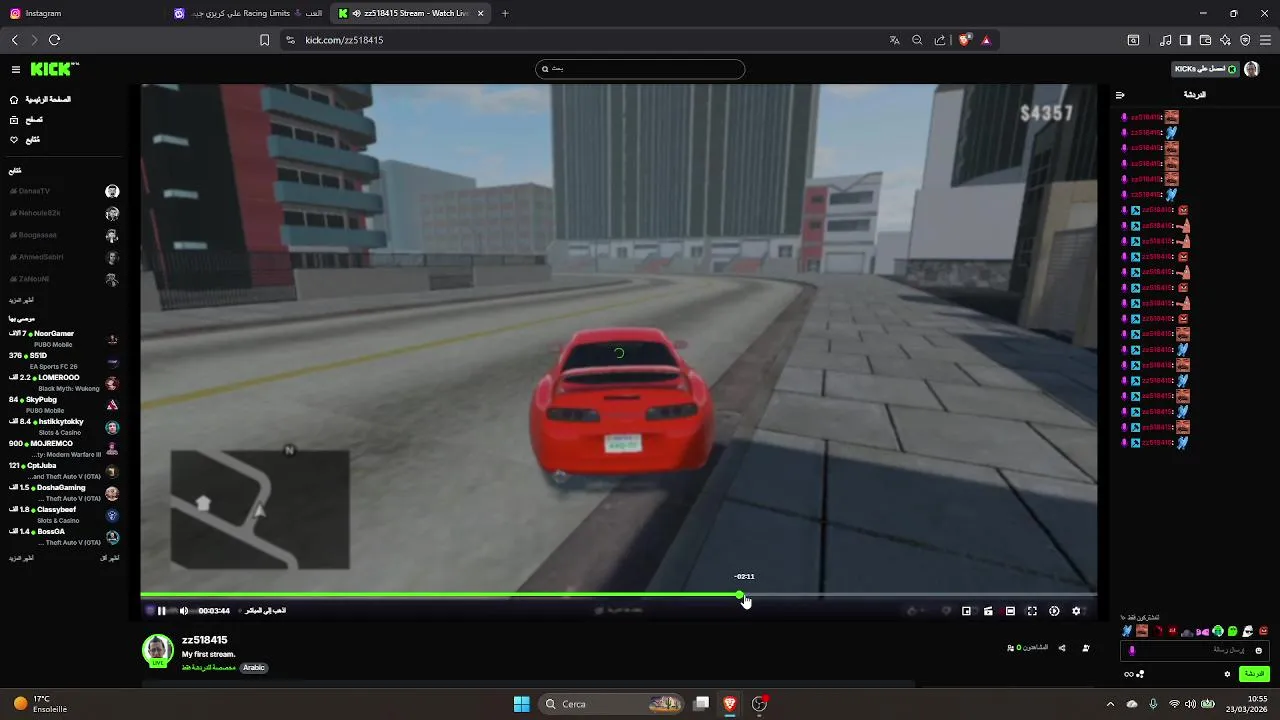Click the green seek bar handle
Screen dimensions: 1280x720
(x=740, y=595)
